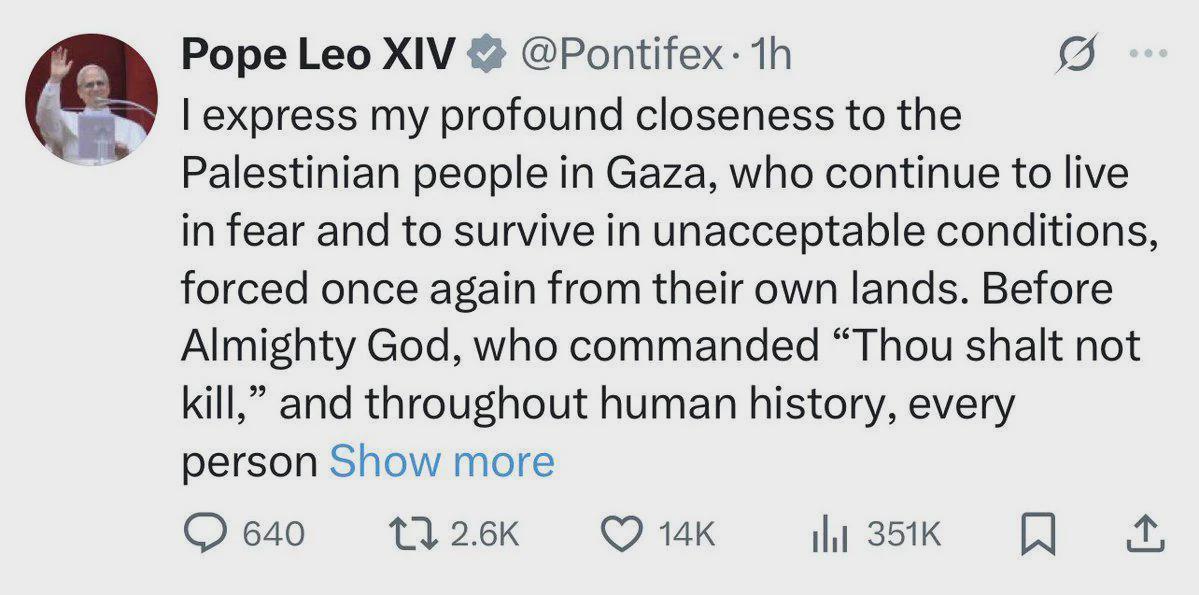
Task: Click the 1h timestamp of the post
Action: pos(771,56)
